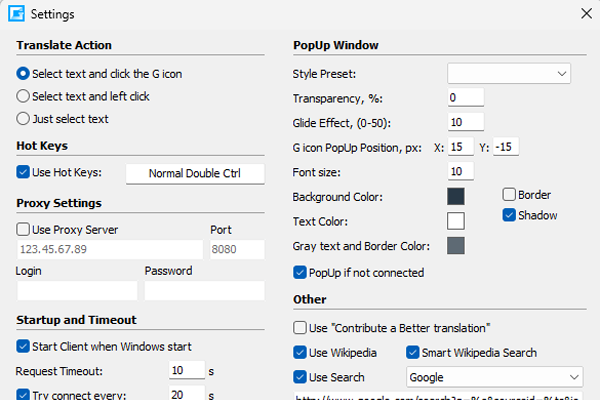Click the Transparency percentage field
The width and height of the screenshot is (600, 400).
point(465,97)
